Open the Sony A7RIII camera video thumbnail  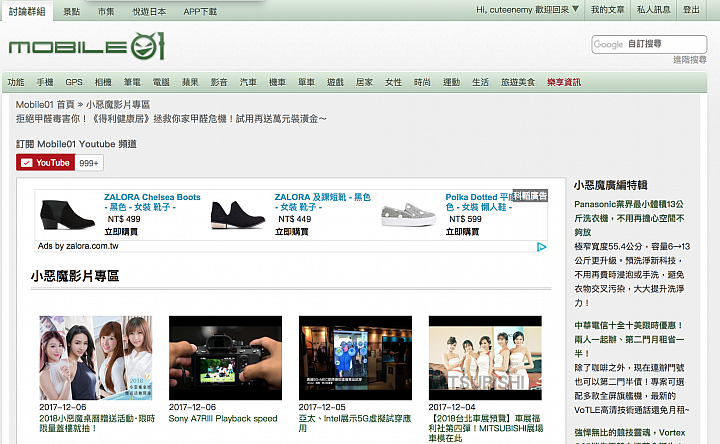point(225,358)
